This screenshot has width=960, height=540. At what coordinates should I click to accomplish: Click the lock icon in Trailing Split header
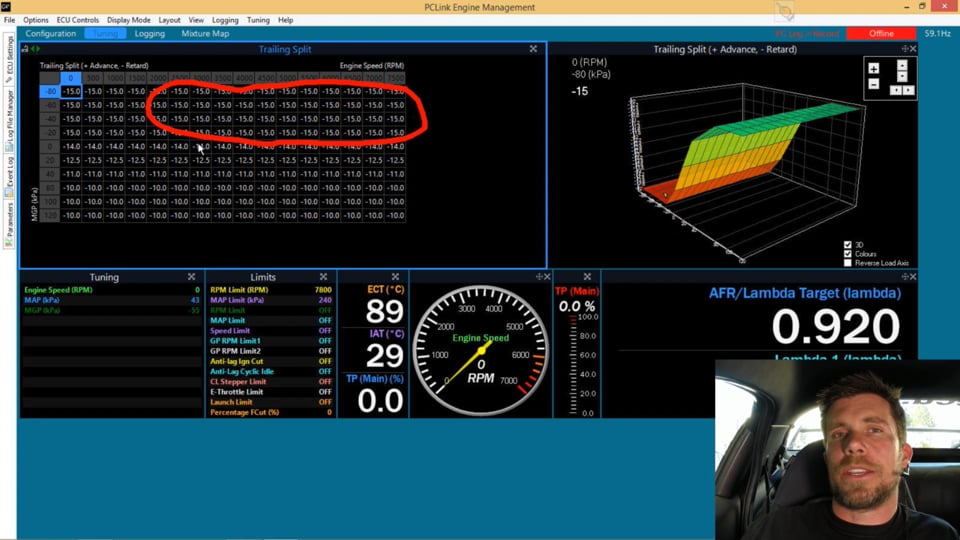click(25, 49)
